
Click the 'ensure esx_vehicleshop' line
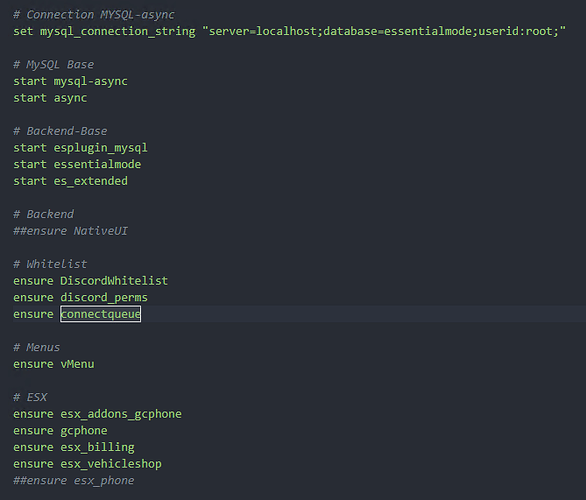tap(87, 464)
